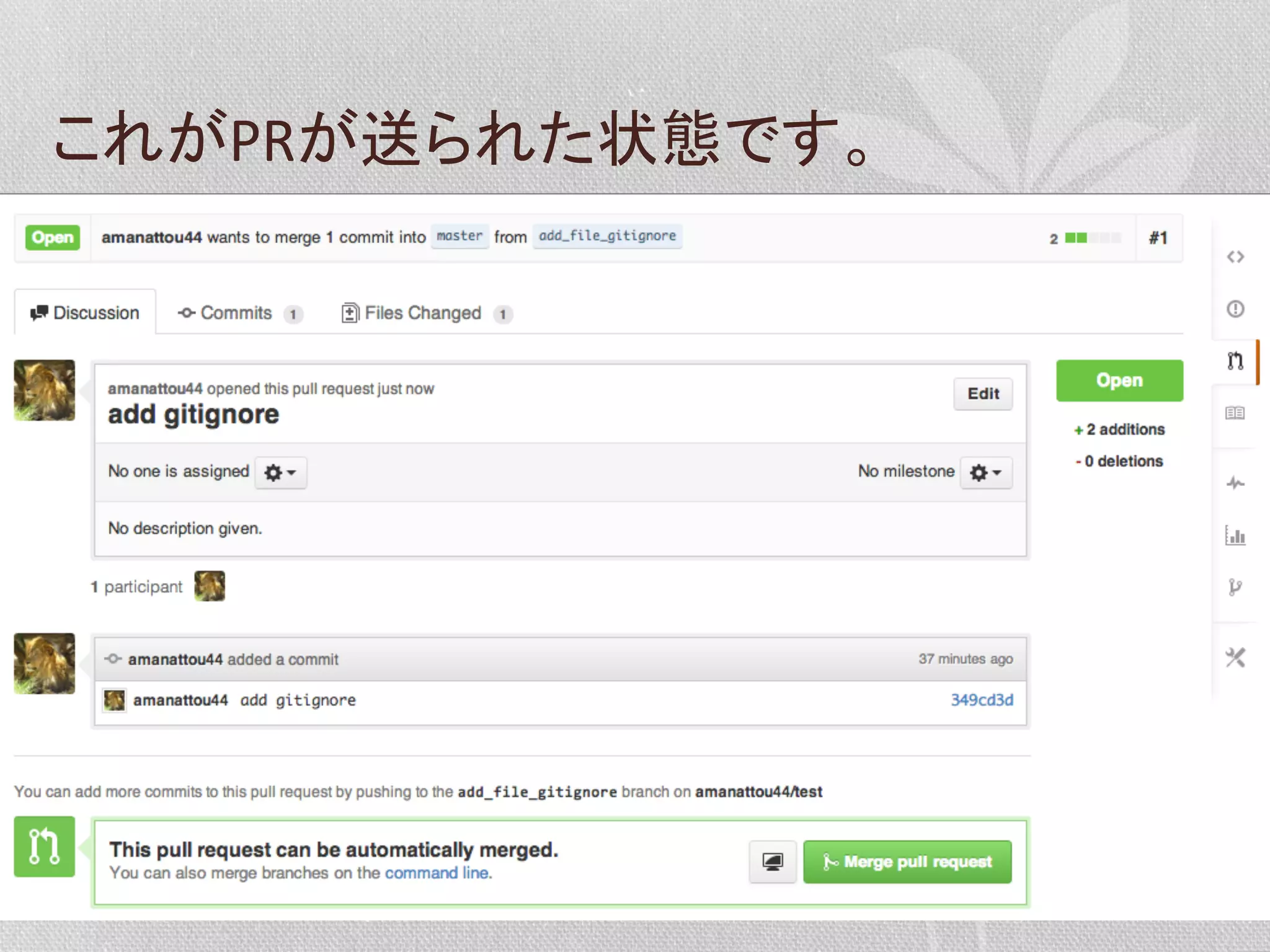This screenshot has width=1270, height=952.
Task: Click the amanattou44/test repository name
Action: click(758, 791)
